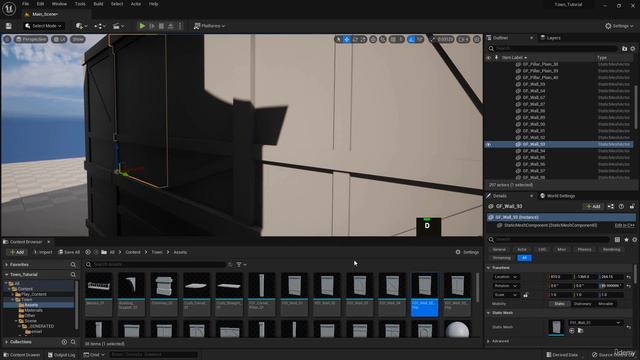Image resolution: width=640 pixels, height=360 pixels.
Task: Toggle visibility eye of selected GF_Wall row
Action: [489, 144]
